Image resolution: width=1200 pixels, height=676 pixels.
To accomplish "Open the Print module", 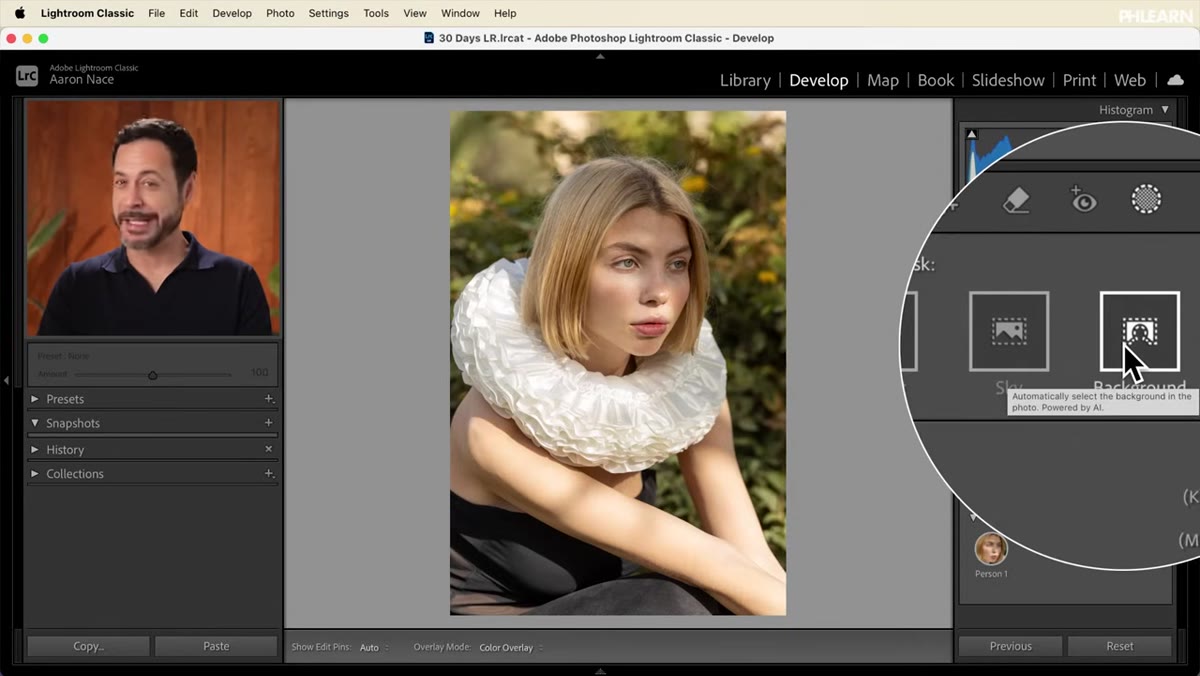I will [x=1079, y=80].
